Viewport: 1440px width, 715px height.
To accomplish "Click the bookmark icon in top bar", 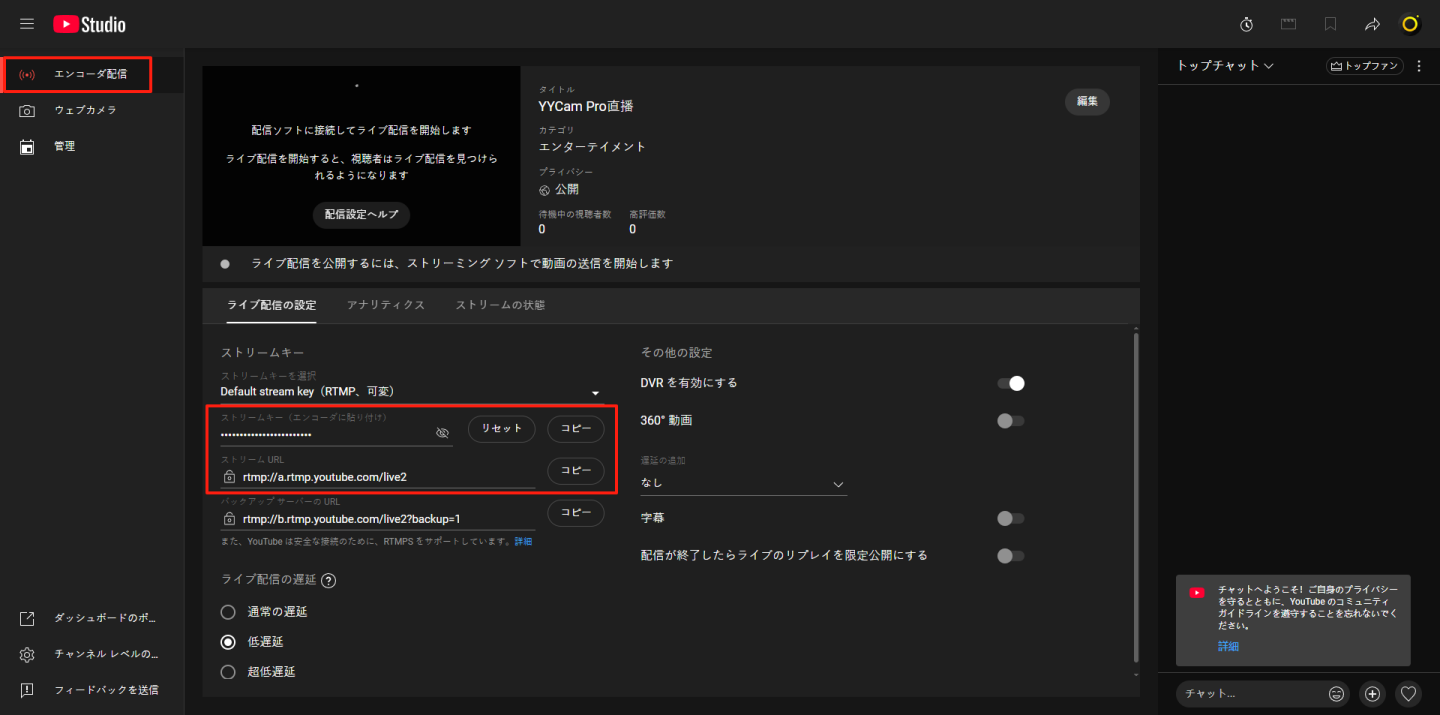I will click(x=1330, y=24).
